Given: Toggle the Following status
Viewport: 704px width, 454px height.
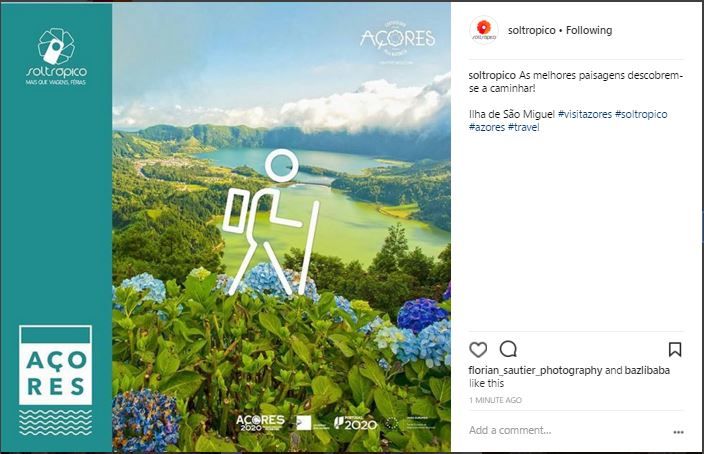Looking at the screenshot, I should 589,30.
